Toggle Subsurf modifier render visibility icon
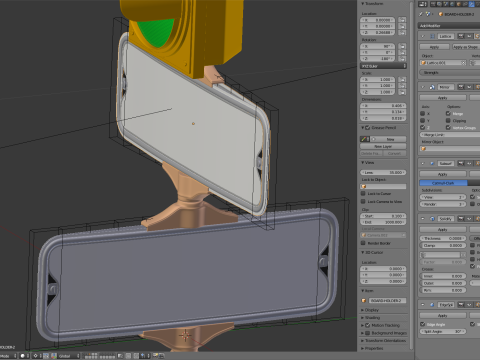 pyautogui.click(x=461, y=163)
